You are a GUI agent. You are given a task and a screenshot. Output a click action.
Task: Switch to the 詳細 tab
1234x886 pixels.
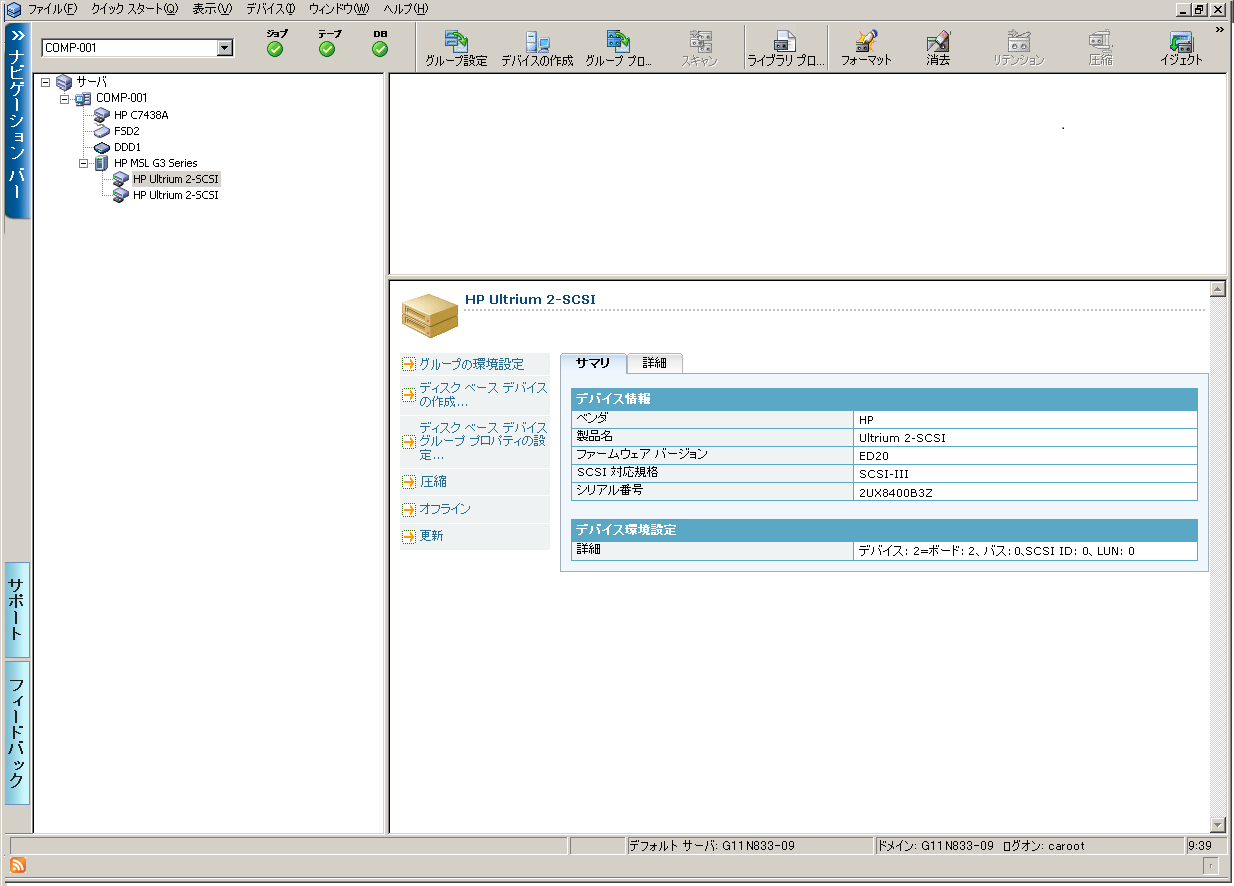(x=655, y=363)
